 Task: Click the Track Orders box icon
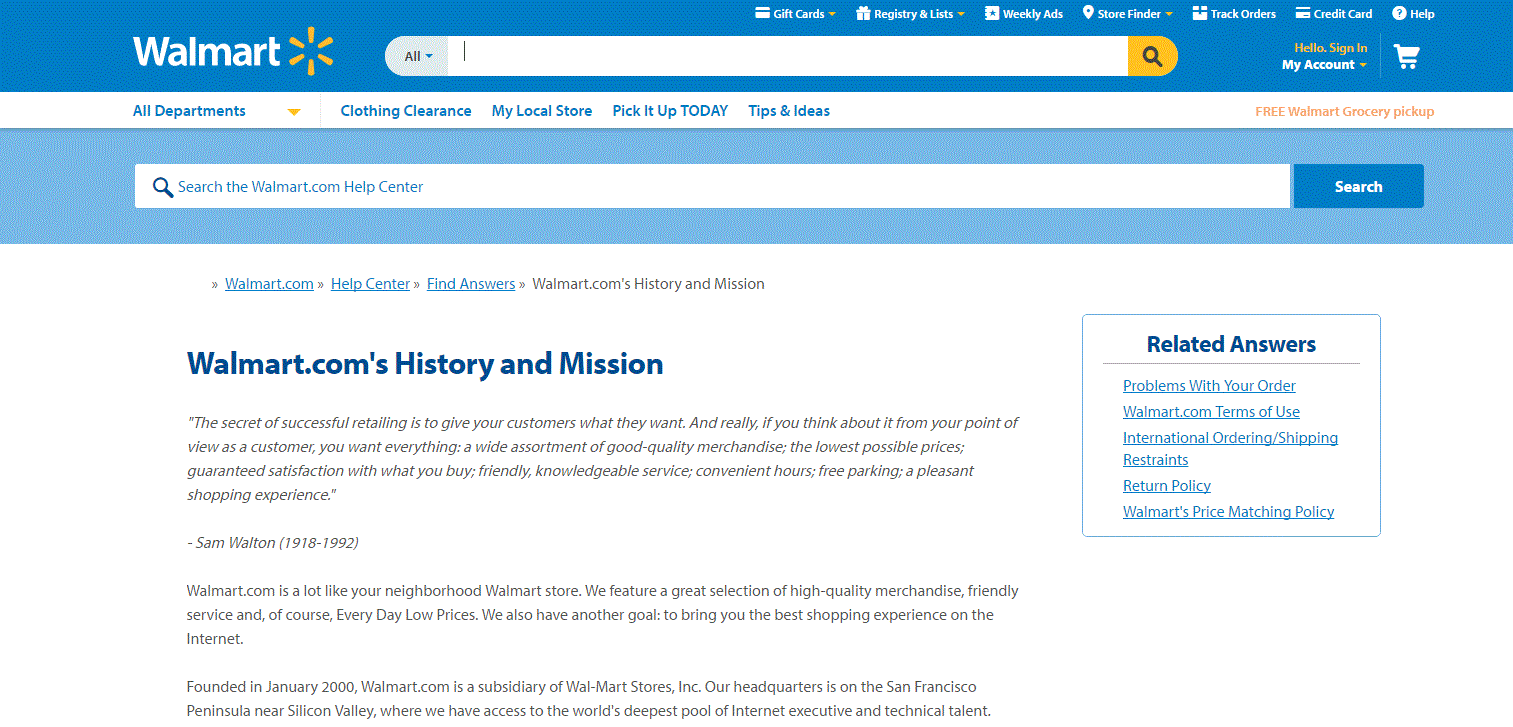1199,14
